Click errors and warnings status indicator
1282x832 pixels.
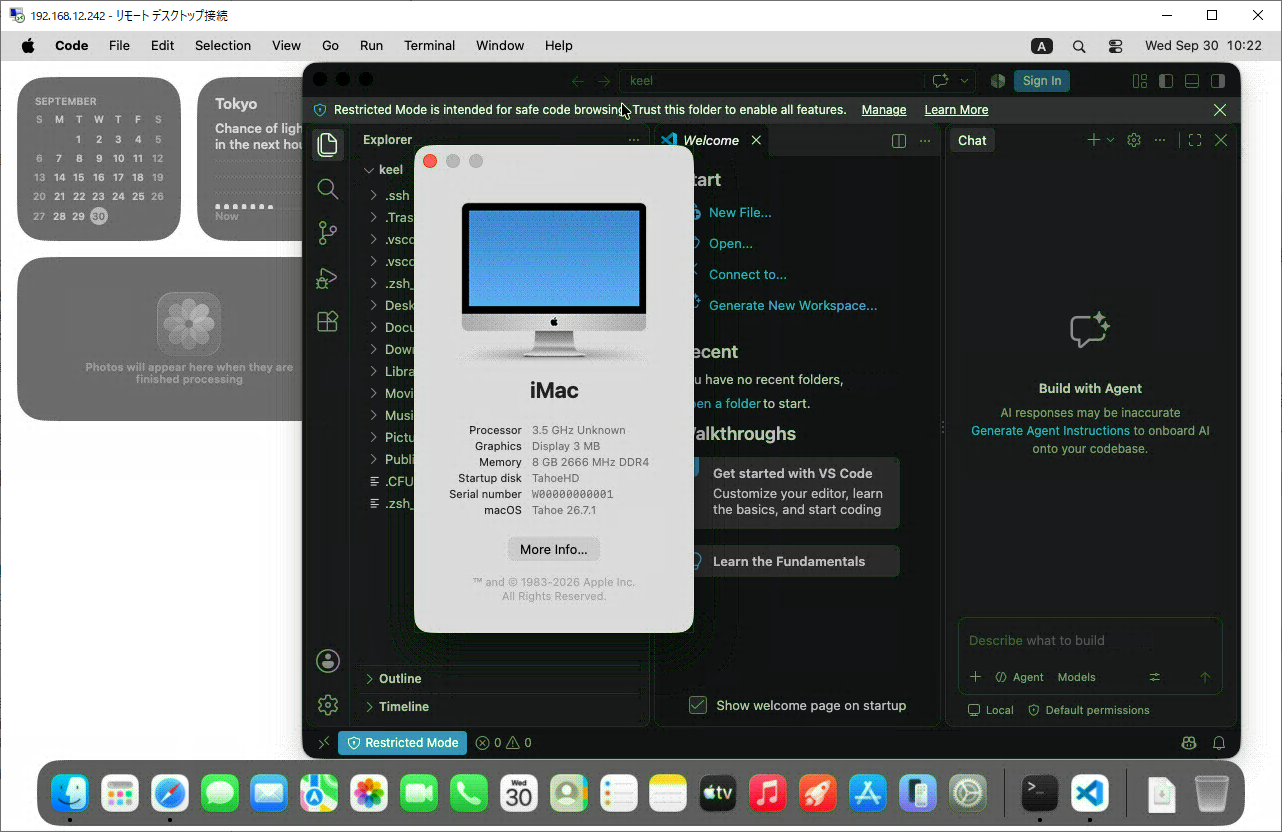504,743
